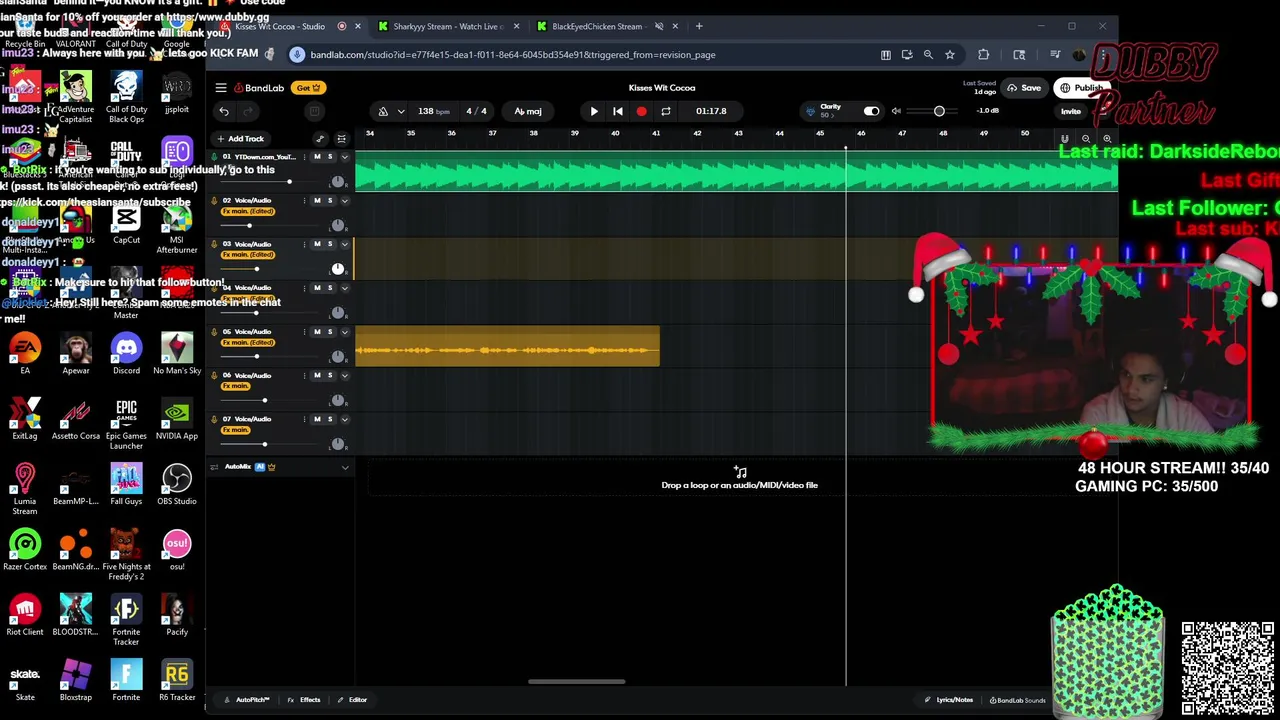1280x720 pixels.
Task: Mute master output via speaker icon
Action: click(896, 111)
